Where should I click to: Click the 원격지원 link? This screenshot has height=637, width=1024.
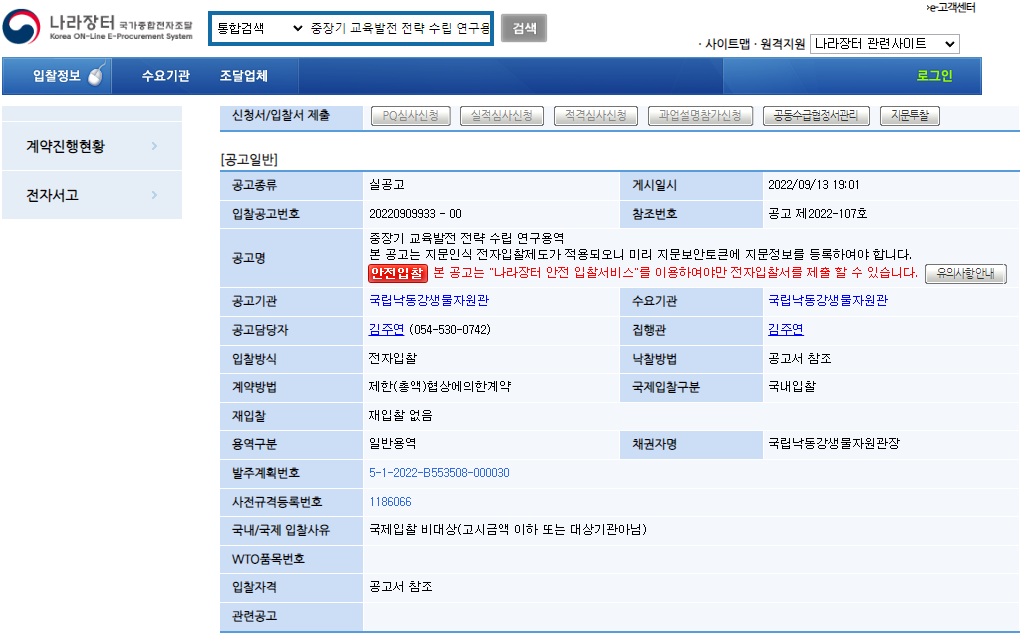click(x=782, y=44)
